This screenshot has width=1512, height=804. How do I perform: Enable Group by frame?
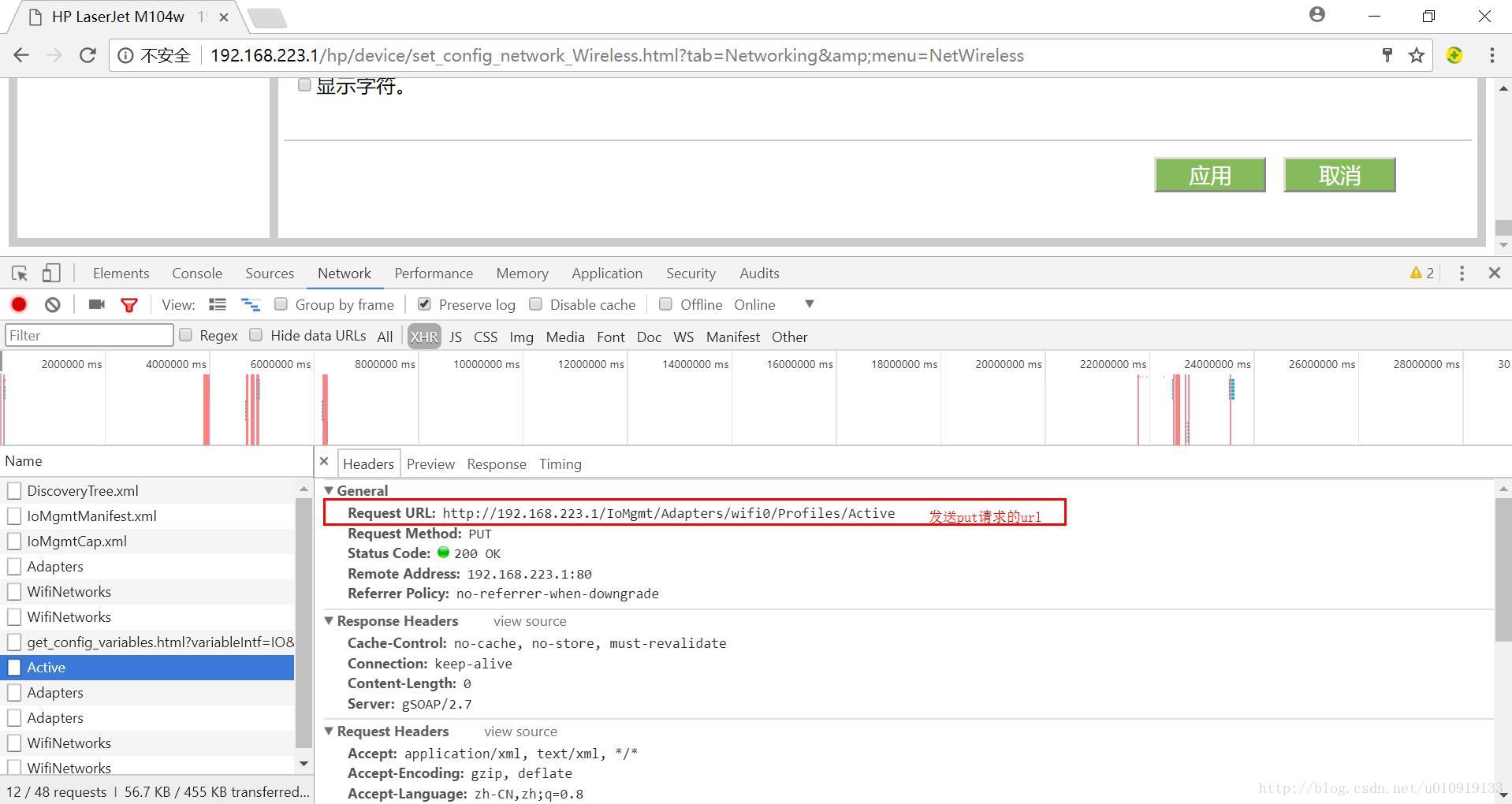coord(281,303)
